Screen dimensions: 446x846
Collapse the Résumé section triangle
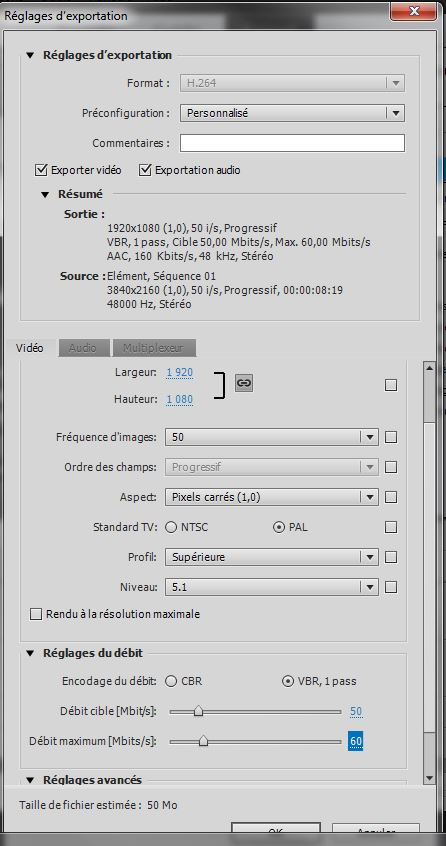(x=45, y=194)
